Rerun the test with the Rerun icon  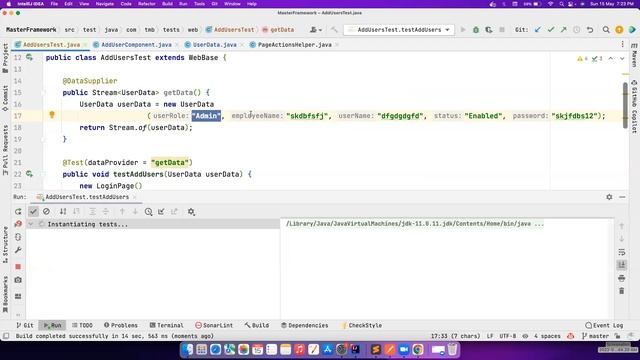[18, 211]
